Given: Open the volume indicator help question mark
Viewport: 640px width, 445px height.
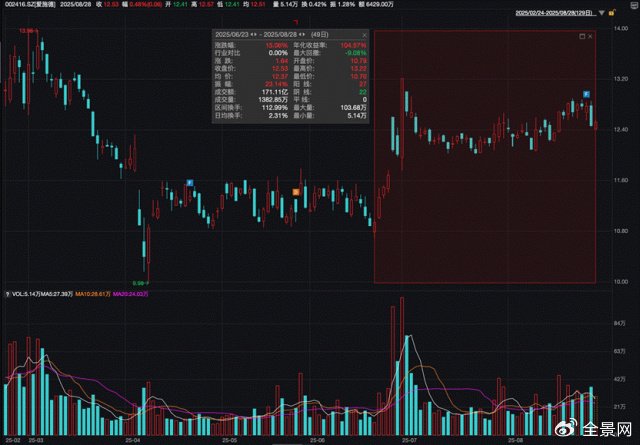Looking at the screenshot, I should tap(7, 294).
